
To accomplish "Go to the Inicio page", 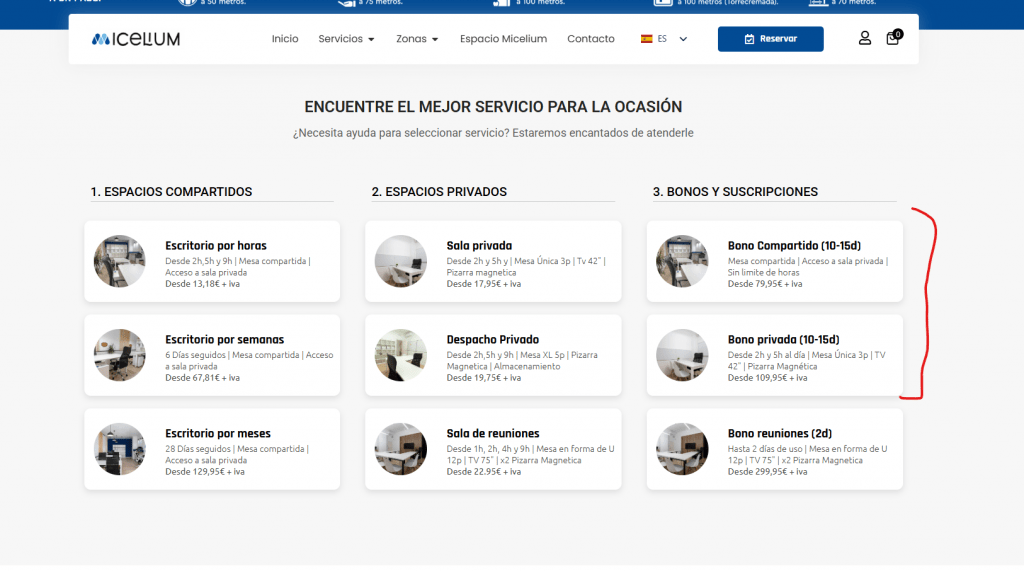I will click(285, 39).
